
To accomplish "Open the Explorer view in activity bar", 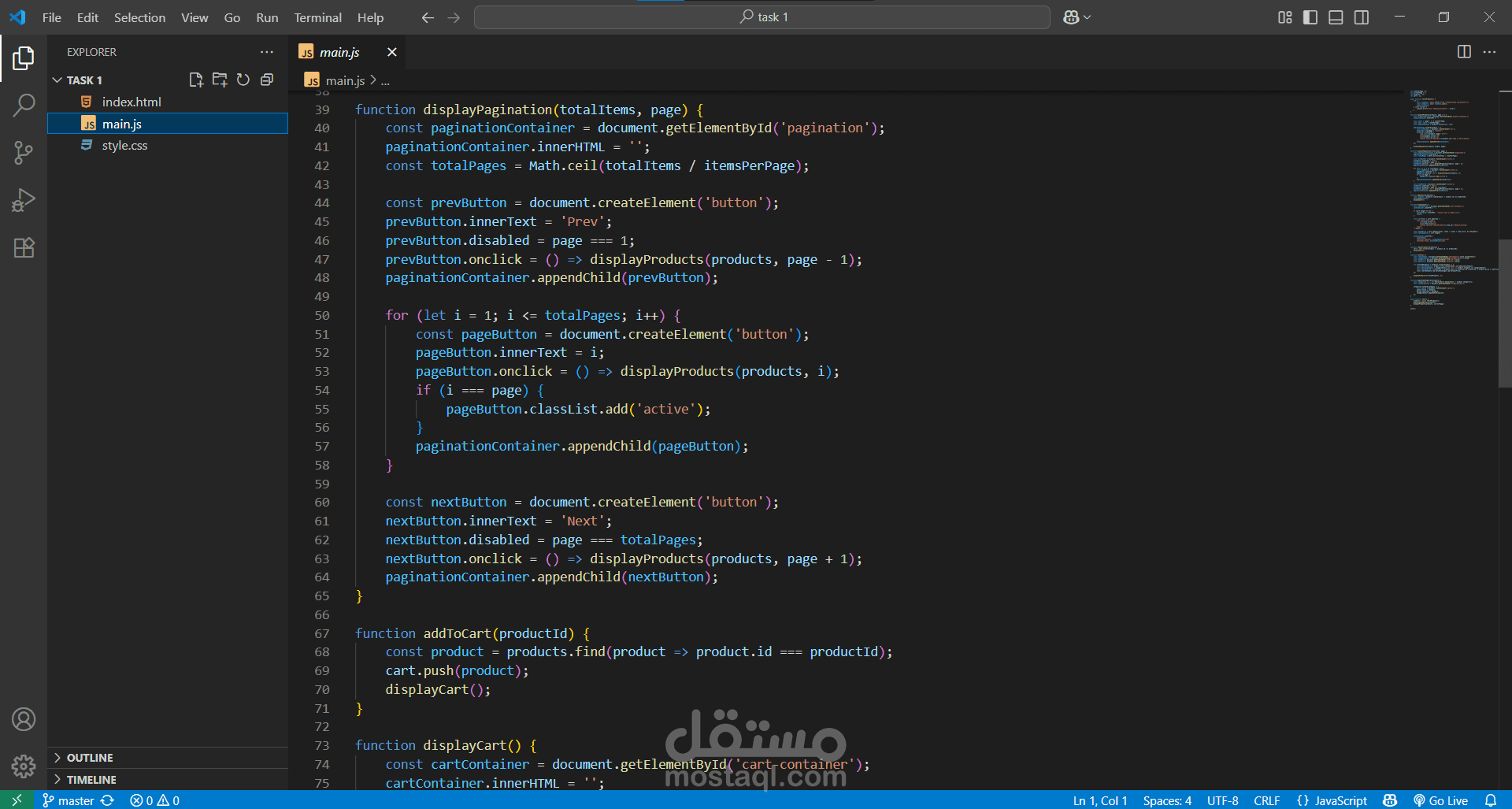I will (24, 58).
